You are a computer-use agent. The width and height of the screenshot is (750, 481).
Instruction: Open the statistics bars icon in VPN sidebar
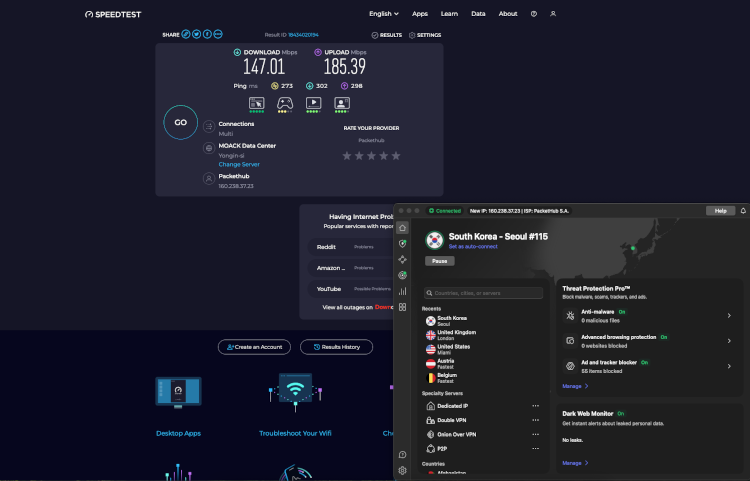[402, 291]
